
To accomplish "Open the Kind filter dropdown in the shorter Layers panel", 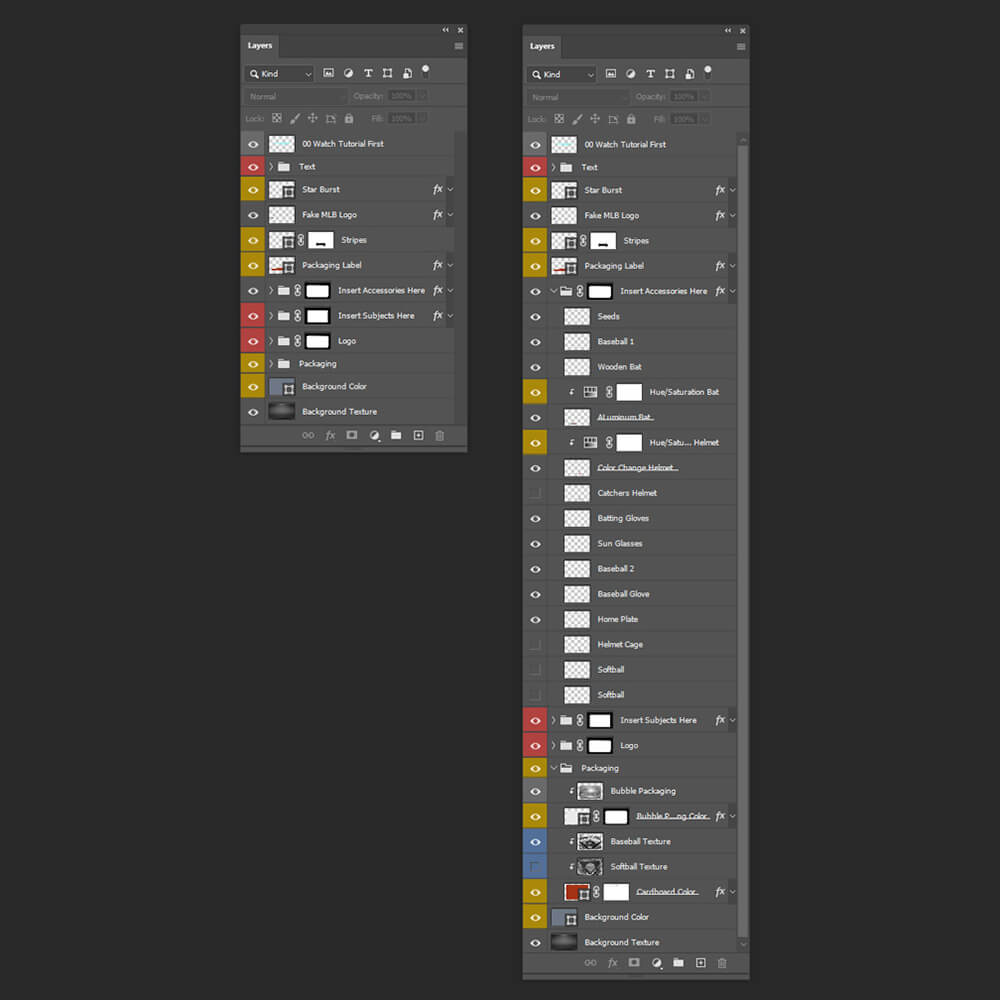I will 279,73.
